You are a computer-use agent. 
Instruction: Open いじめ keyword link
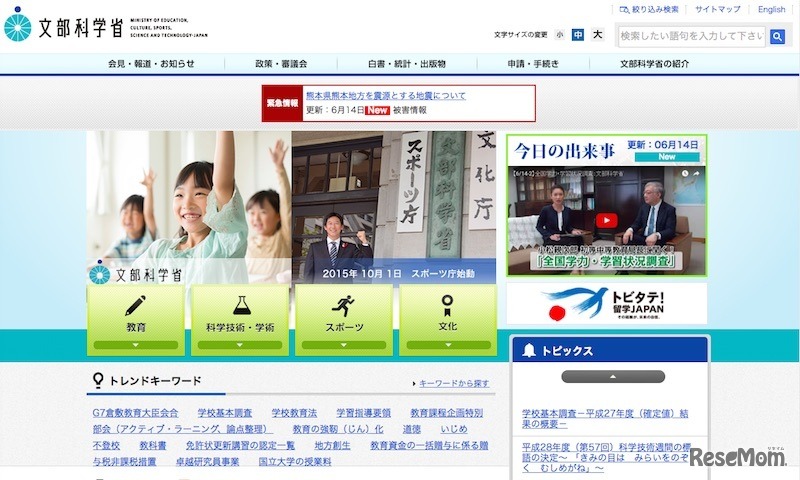click(454, 429)
